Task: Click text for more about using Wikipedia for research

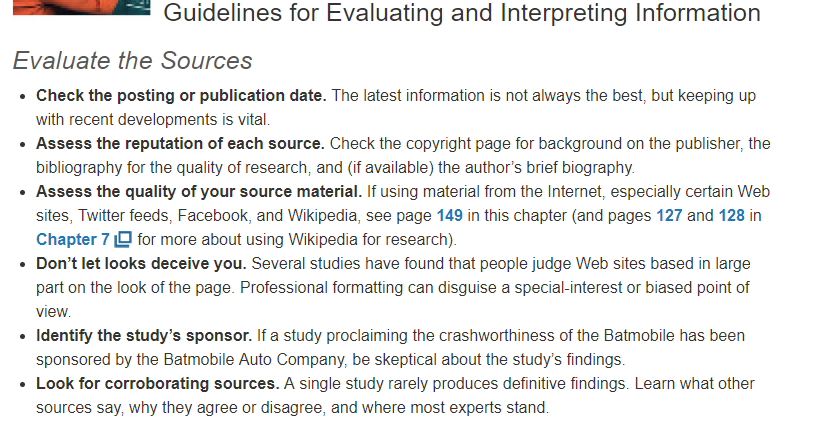Action: [x=297, y=239]
